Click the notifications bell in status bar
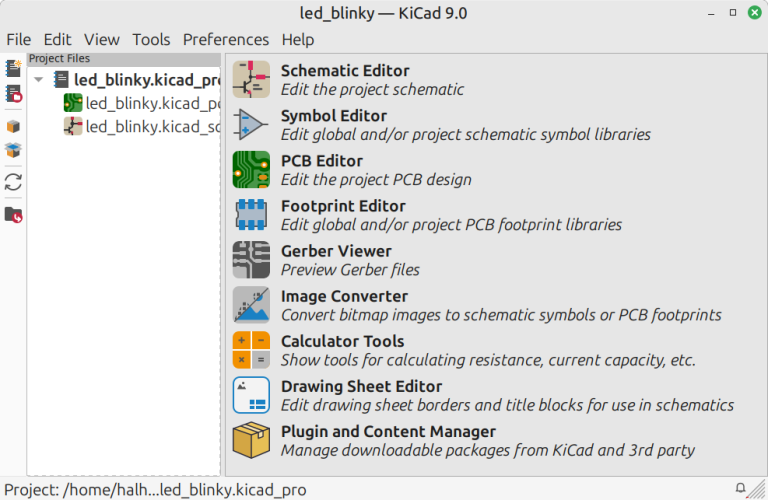The image size is (768, 500). [740, 489]
